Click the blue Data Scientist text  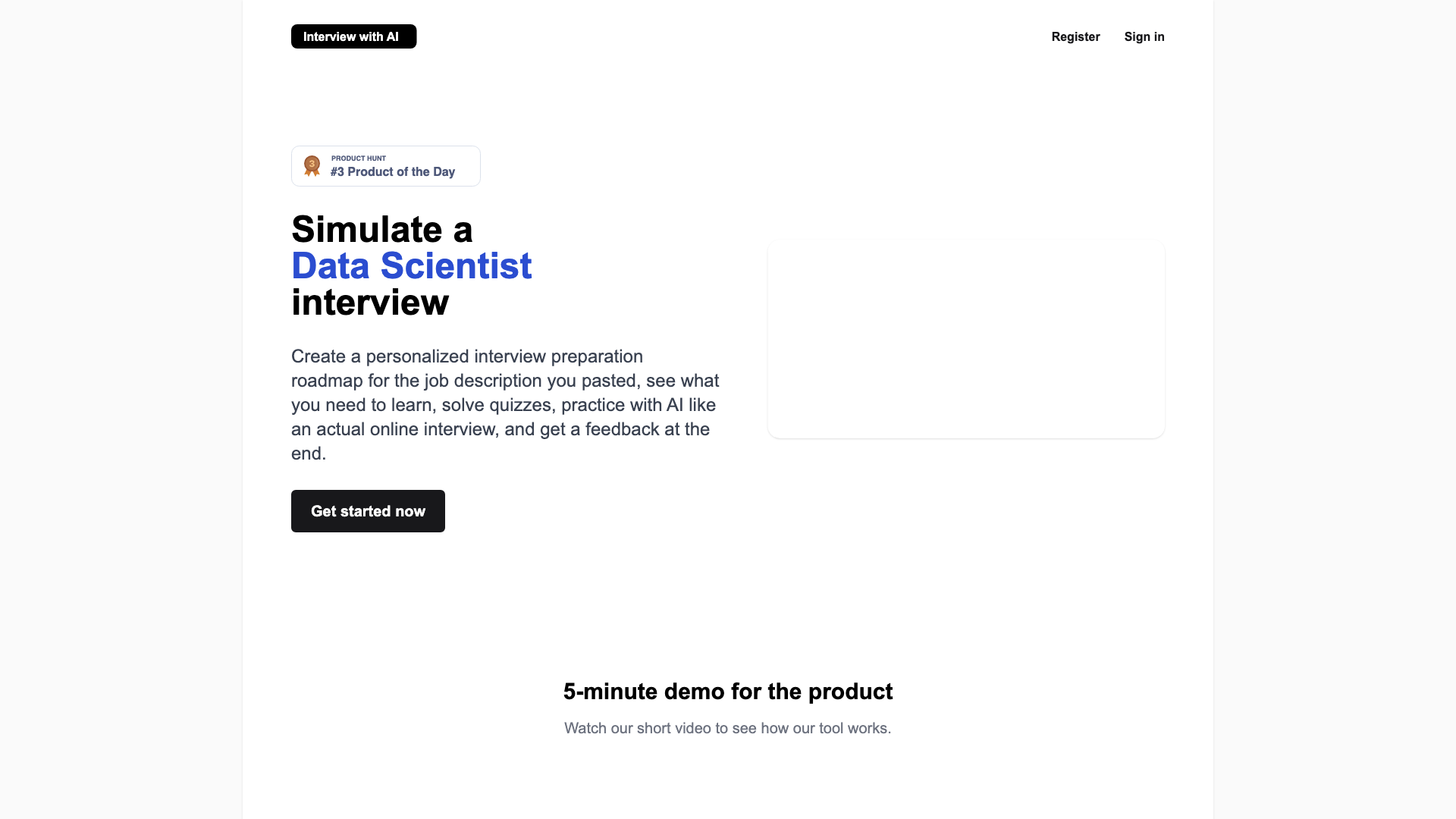pyautogui.click(x=411, y=265)
